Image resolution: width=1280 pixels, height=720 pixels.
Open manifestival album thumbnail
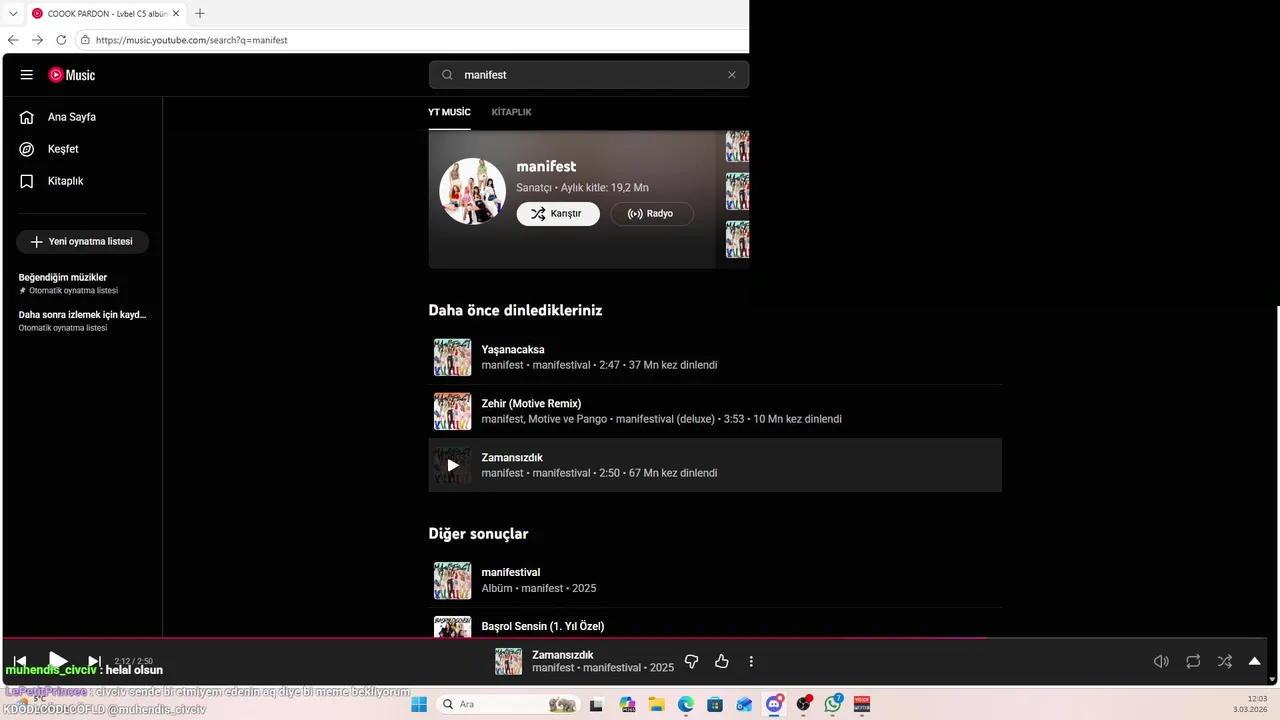pos(452,580)
